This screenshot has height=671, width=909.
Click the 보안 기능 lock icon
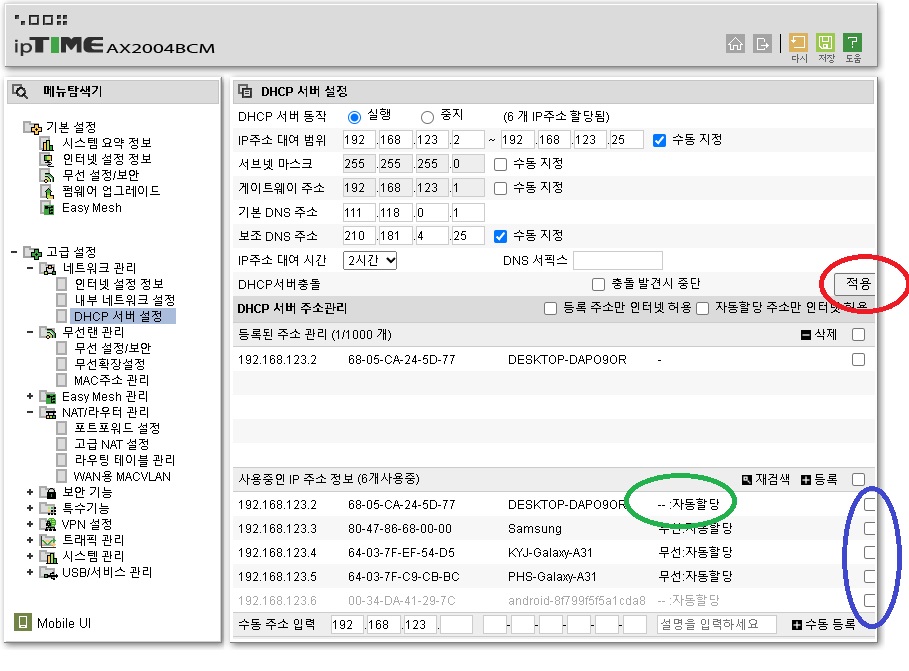click(x=48, y=492)
